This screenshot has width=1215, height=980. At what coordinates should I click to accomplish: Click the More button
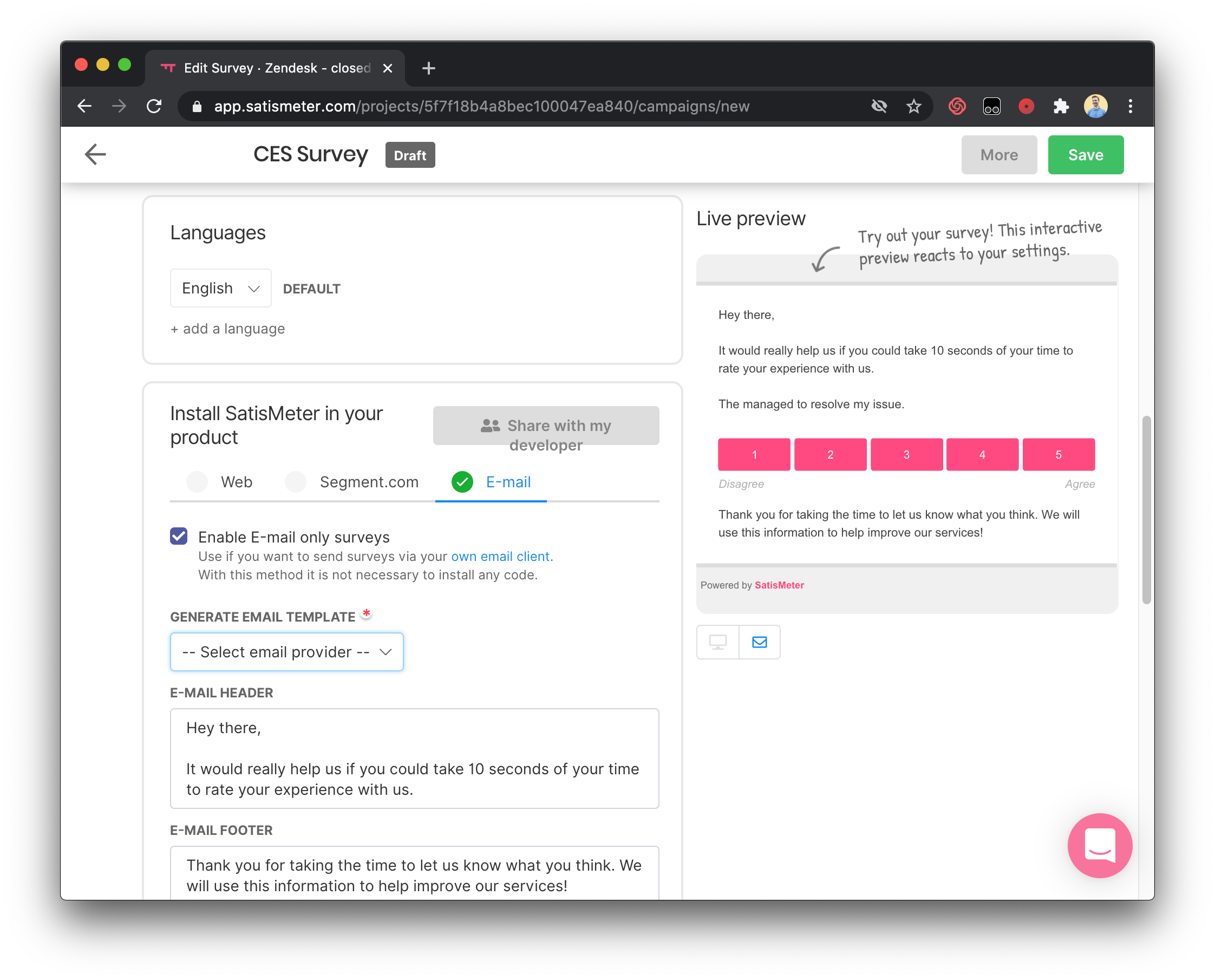point(999,155)
